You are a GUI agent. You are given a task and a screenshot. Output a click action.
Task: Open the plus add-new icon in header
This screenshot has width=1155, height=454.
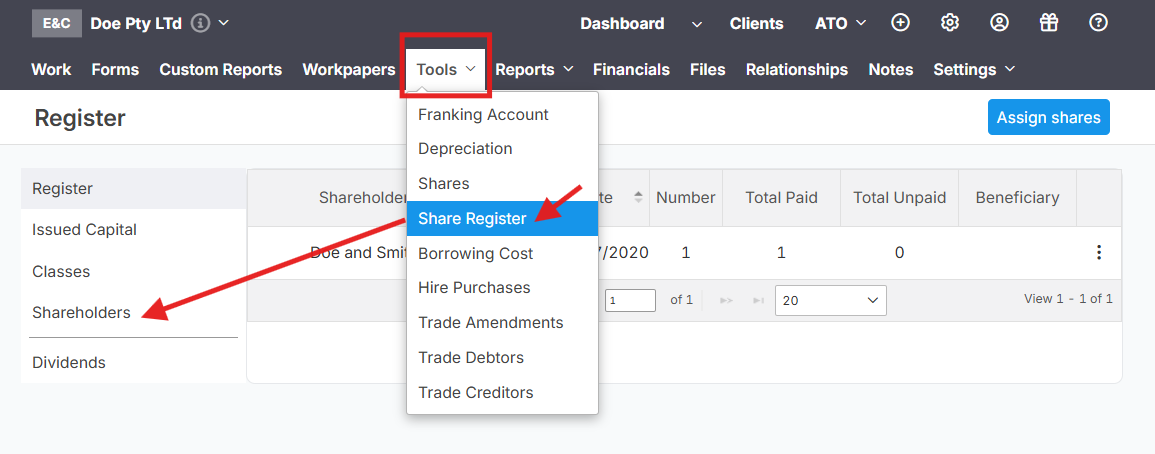(x=900, y=23)
